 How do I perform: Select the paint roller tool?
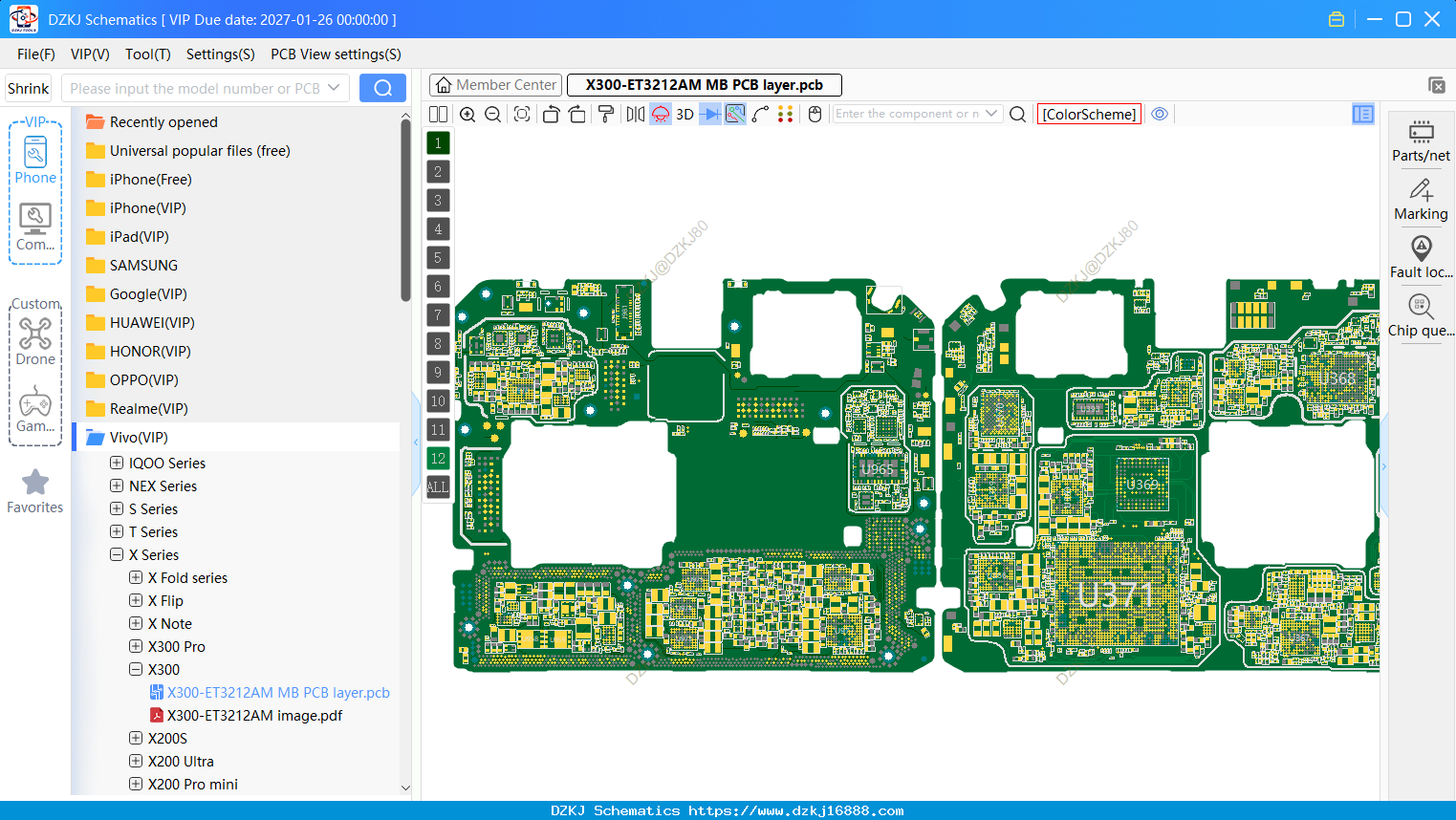pyautogui.click(x=606, y=114)
